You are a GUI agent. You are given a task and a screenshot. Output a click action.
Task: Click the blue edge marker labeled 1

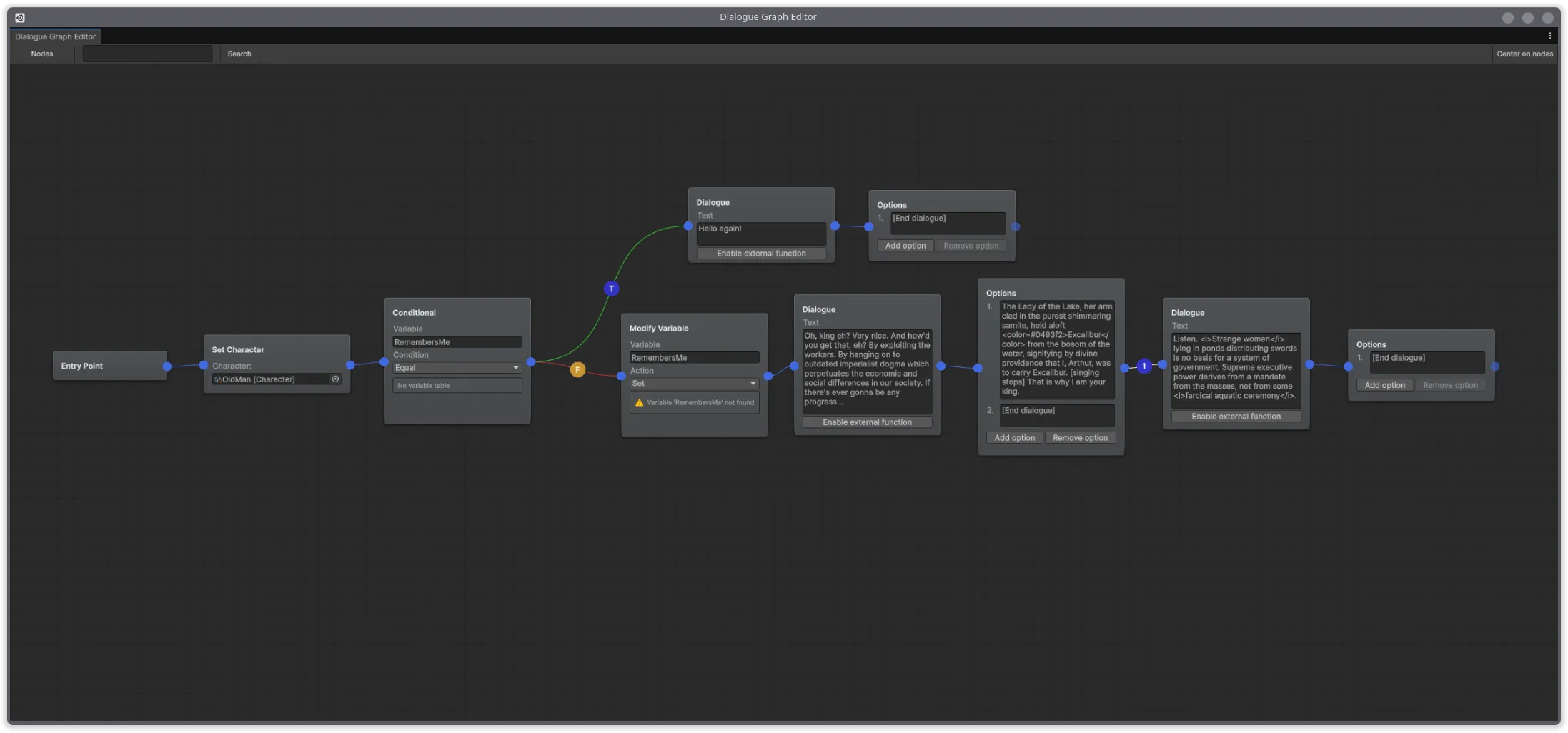(x=1144, y=366)
